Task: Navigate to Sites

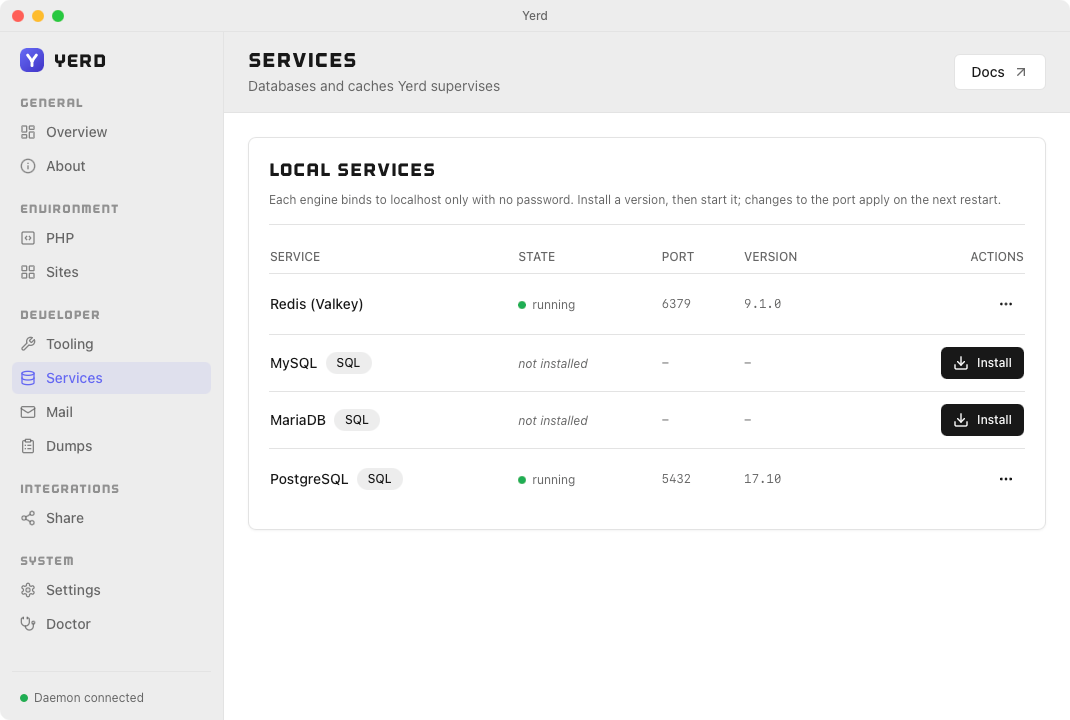Action: (x=111, y=272)
